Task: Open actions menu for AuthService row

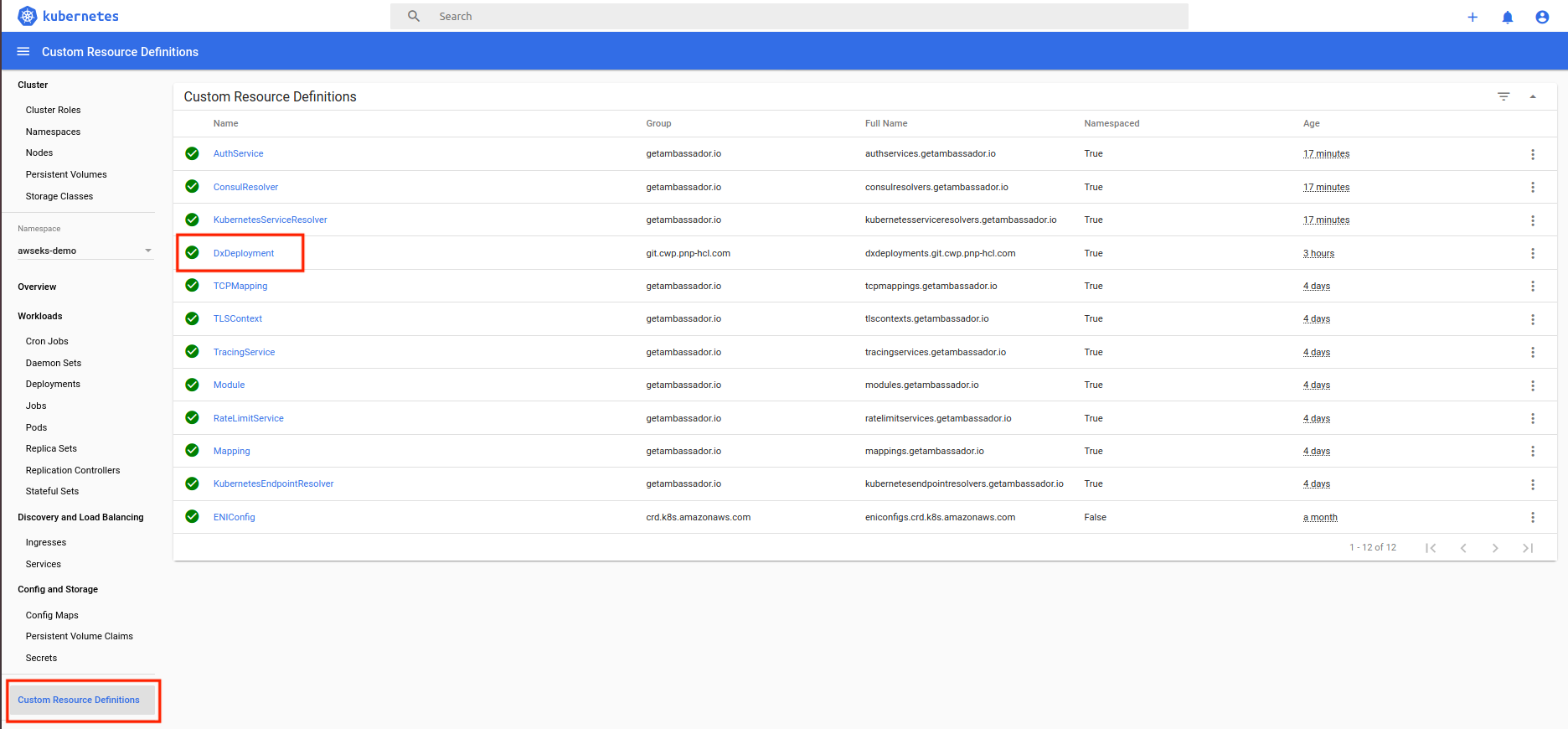Action: coord(1533,154)
